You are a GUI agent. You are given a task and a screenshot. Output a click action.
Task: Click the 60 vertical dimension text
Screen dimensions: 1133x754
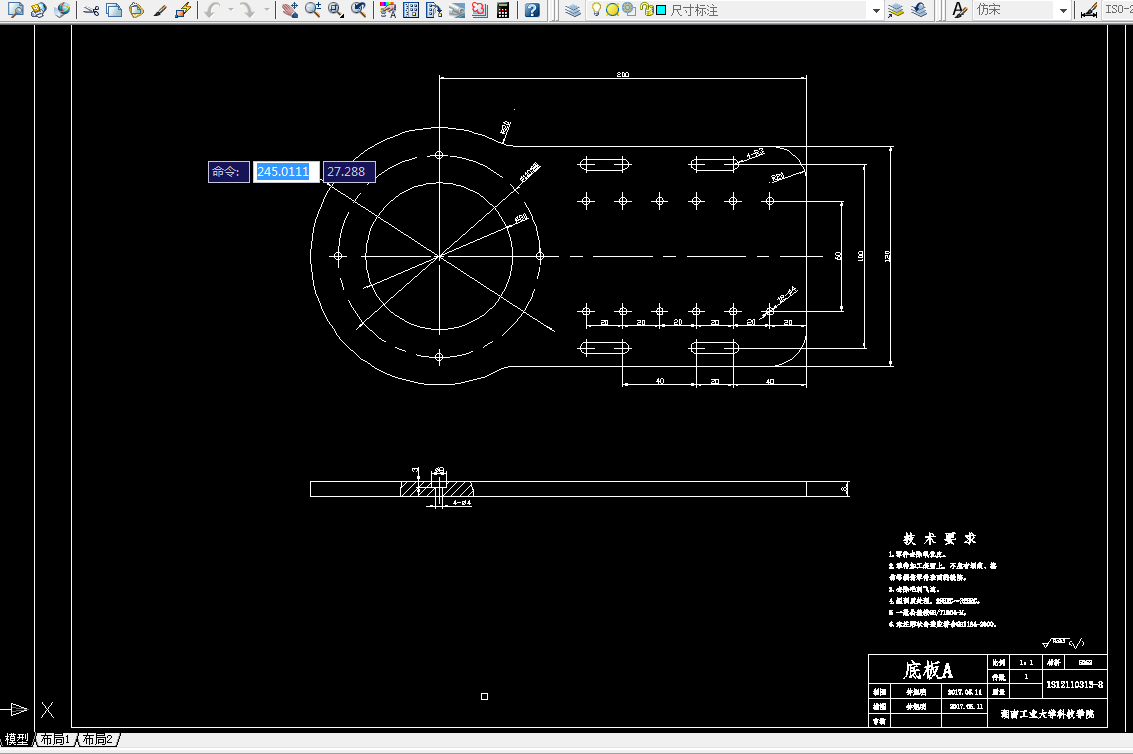coord(838,256)
